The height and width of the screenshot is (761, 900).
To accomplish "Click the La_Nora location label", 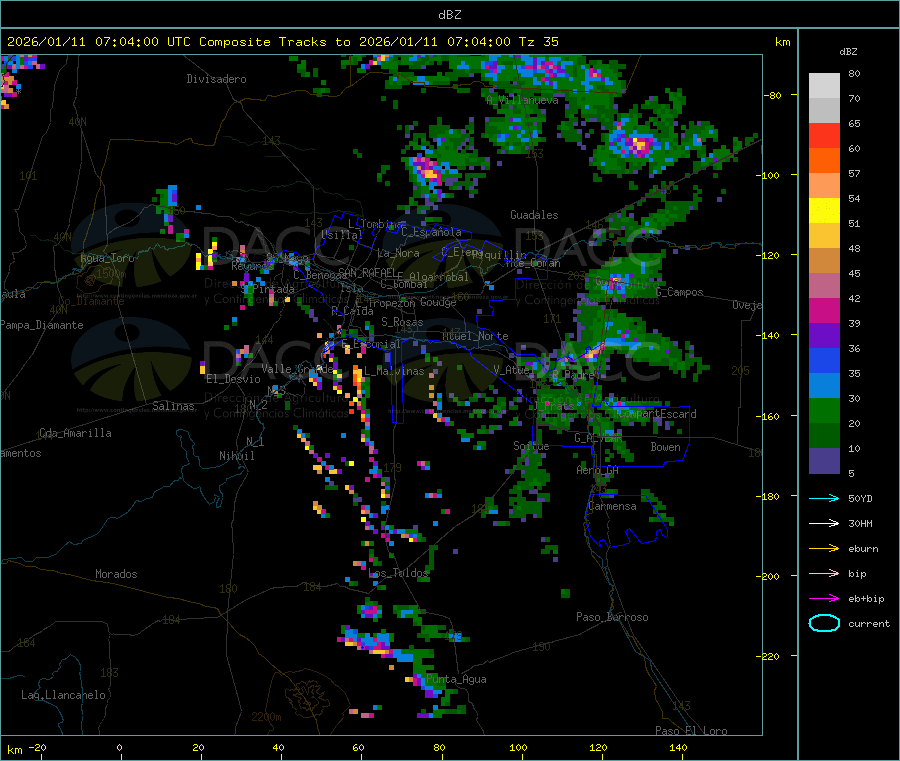I will pyautogui.click(x=398, y=253).
